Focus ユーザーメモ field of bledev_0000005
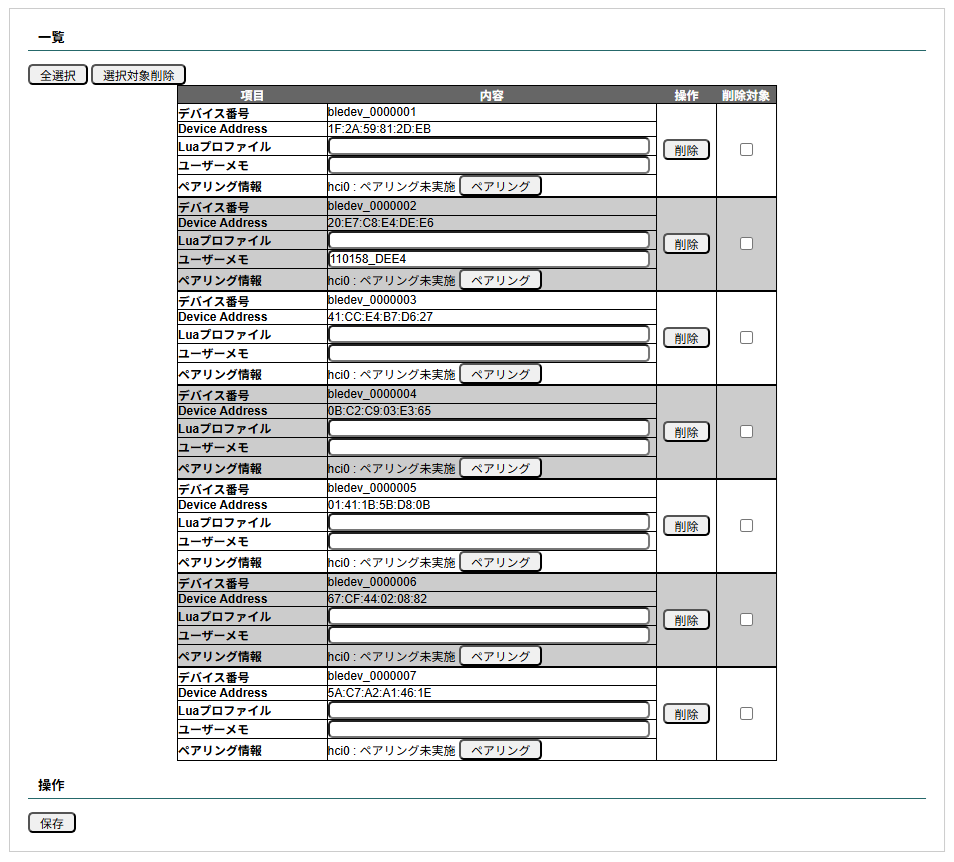Screen dimensions: 954x862 tap(489, 541)
